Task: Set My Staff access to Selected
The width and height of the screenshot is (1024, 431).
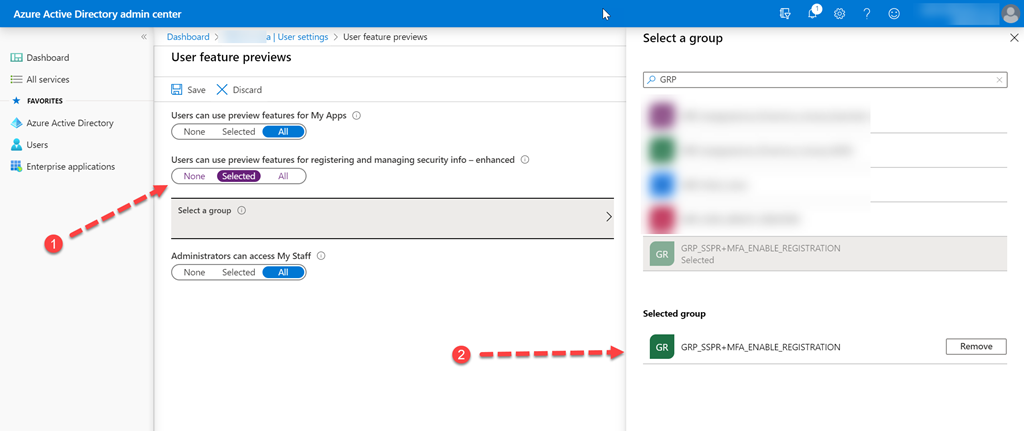Action: pos(238,272)
